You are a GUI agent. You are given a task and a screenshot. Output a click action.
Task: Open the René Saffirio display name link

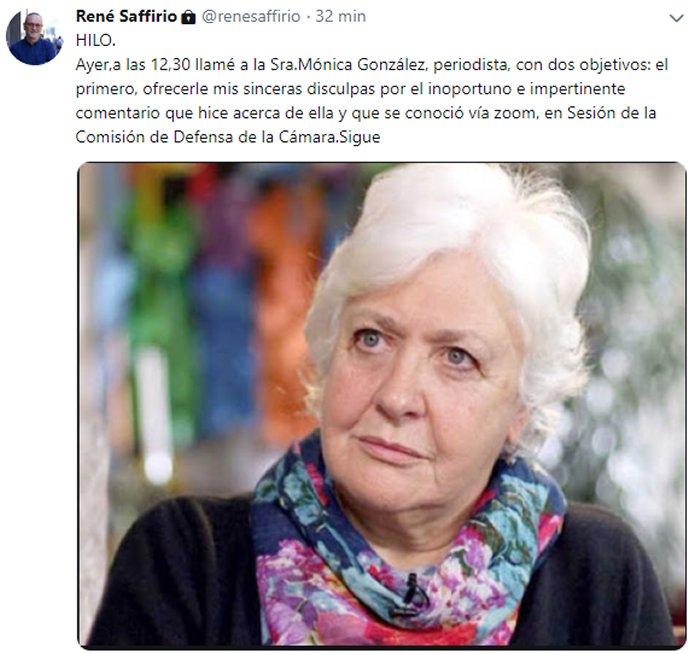coord(126,17)
